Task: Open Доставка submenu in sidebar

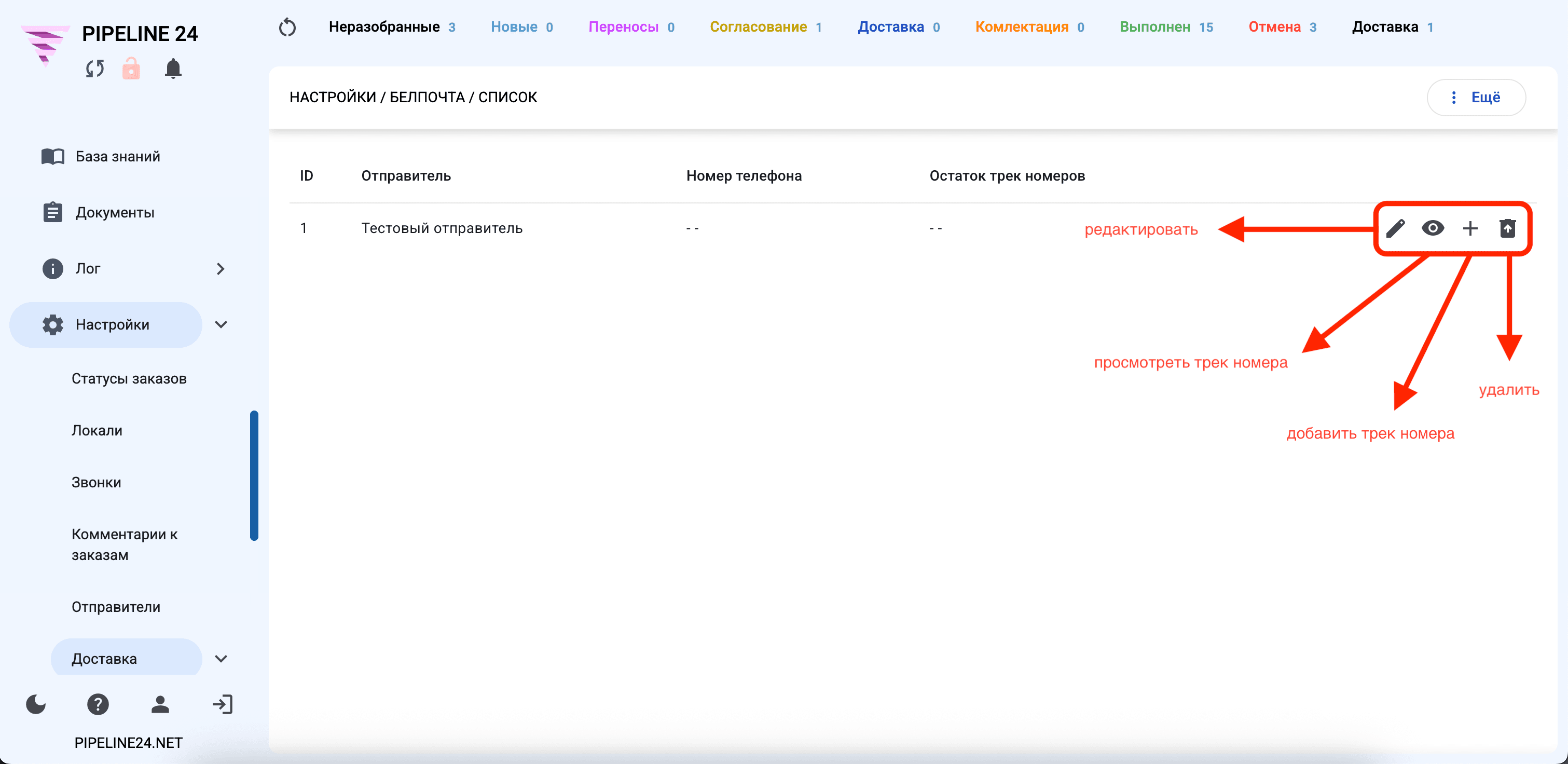Action: pos(127,658)
